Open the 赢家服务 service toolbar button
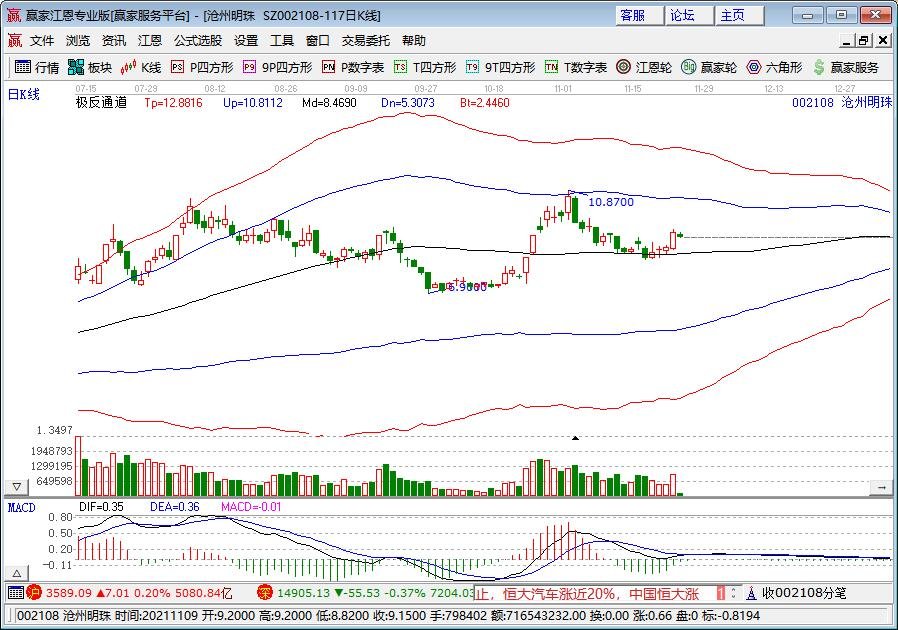The height and width of the screenshot is (630, 898). click(x=846, y=67)
